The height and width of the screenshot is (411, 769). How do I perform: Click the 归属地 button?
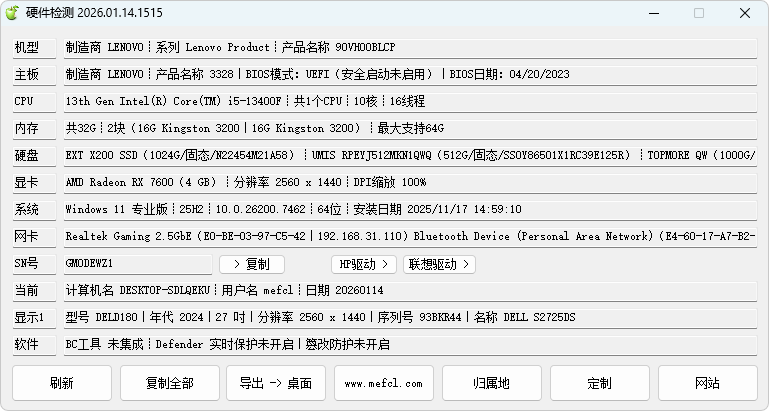(491, 383)
